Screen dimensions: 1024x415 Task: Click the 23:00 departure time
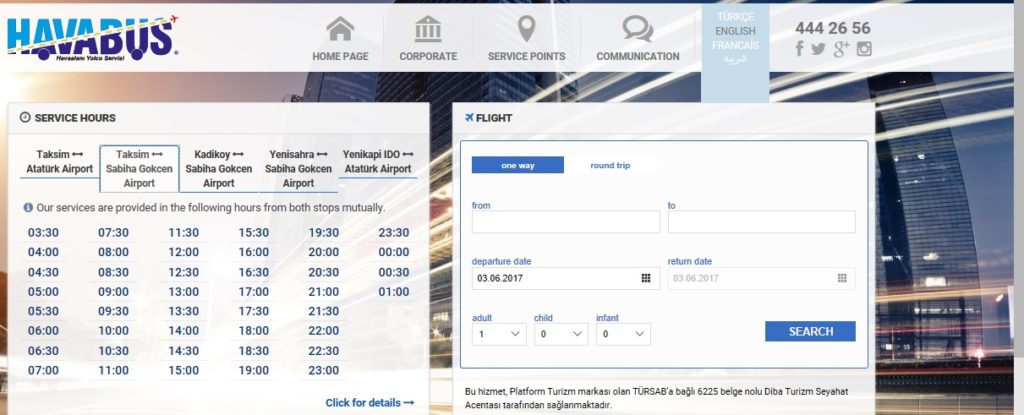click(x=324, y=370)
